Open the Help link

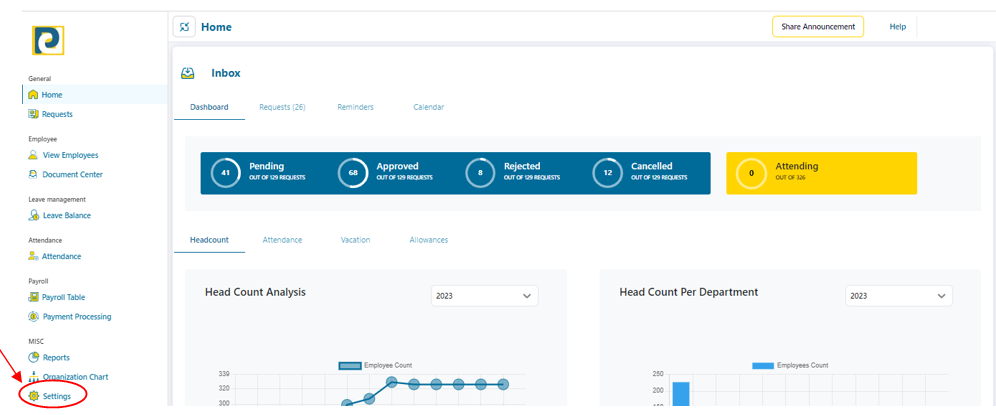[897, 27]
